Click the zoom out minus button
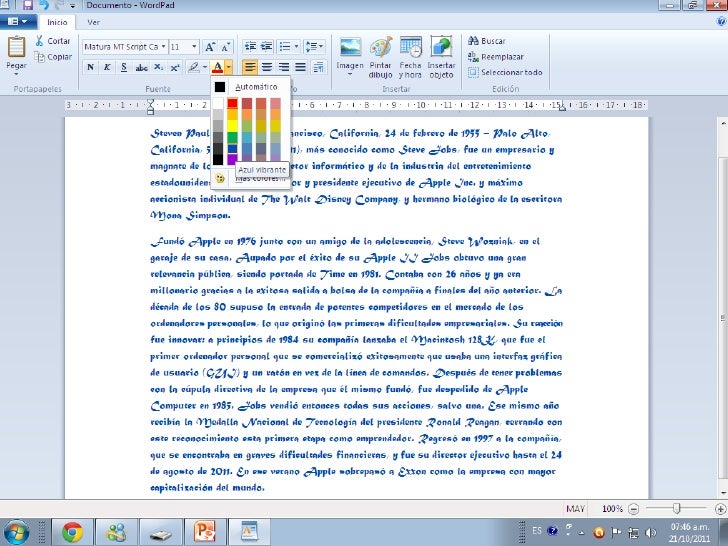The image size is (728, 546). pos(633,509)
